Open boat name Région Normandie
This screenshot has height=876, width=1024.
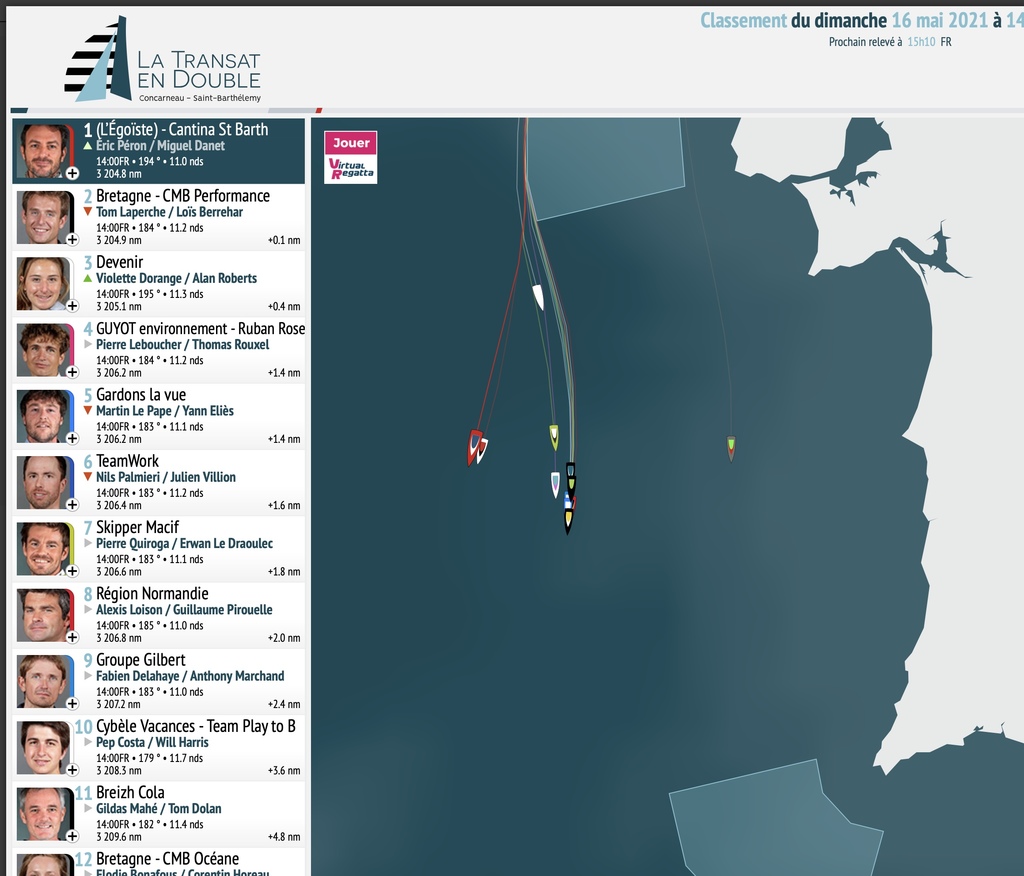tap(152, 593)
